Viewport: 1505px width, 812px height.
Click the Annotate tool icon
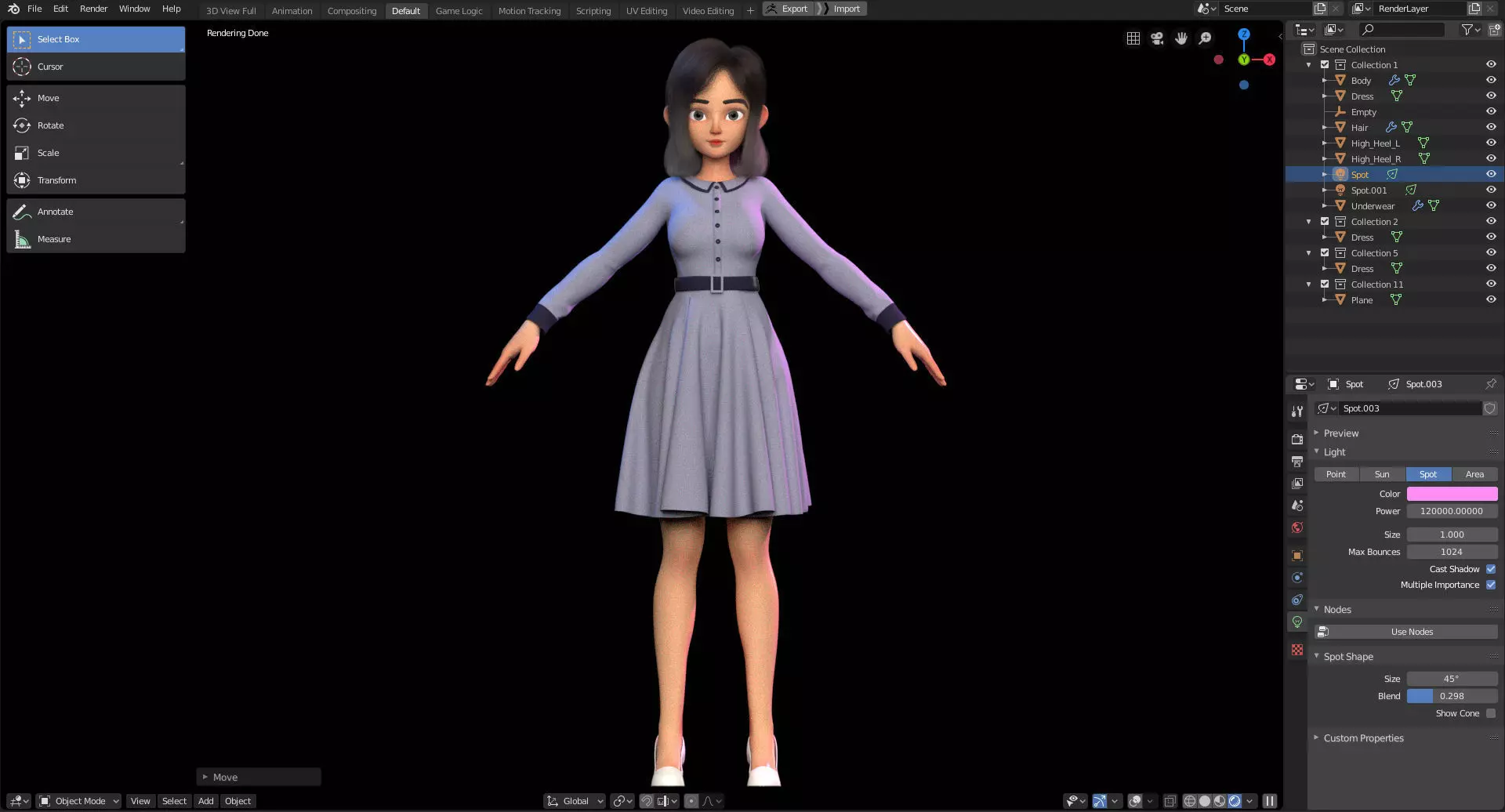(22, 212)
